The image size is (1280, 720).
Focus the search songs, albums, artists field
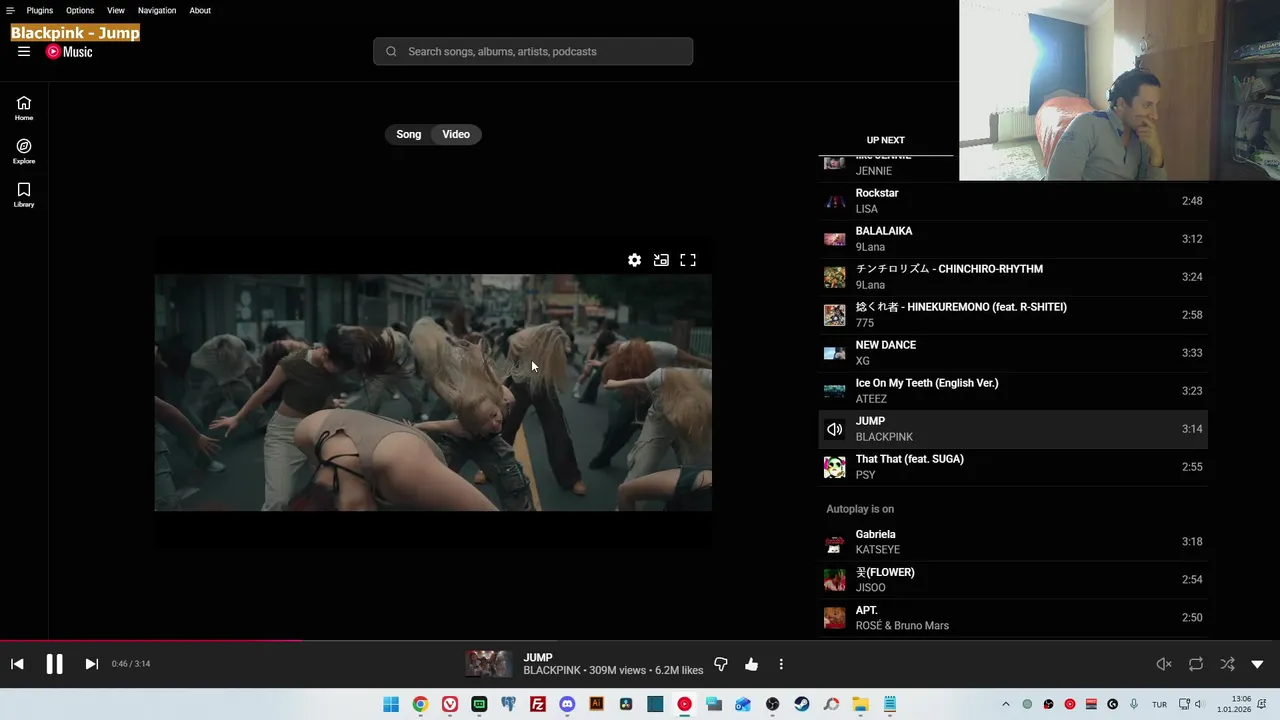click(533, 51)
